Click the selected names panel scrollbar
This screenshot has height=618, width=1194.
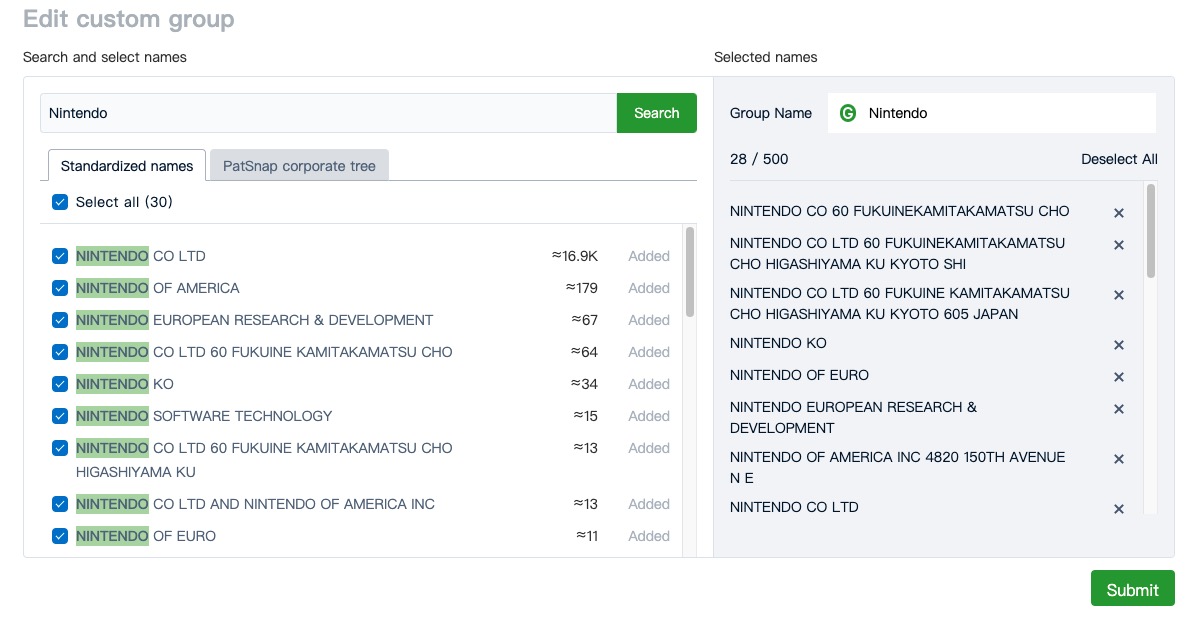1151,231
